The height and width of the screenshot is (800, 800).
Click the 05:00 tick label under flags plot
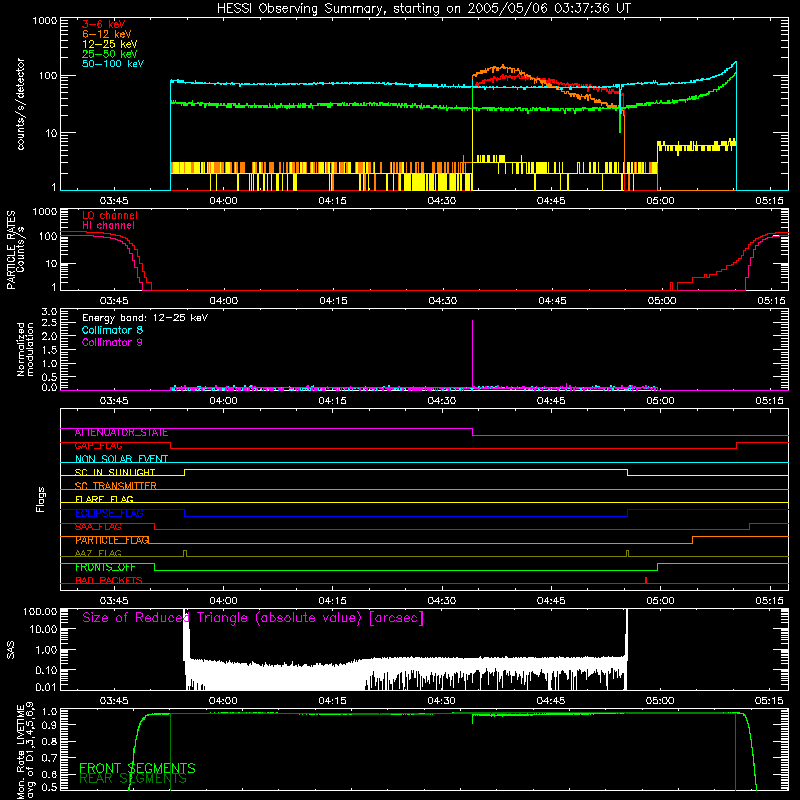[660, 601]
